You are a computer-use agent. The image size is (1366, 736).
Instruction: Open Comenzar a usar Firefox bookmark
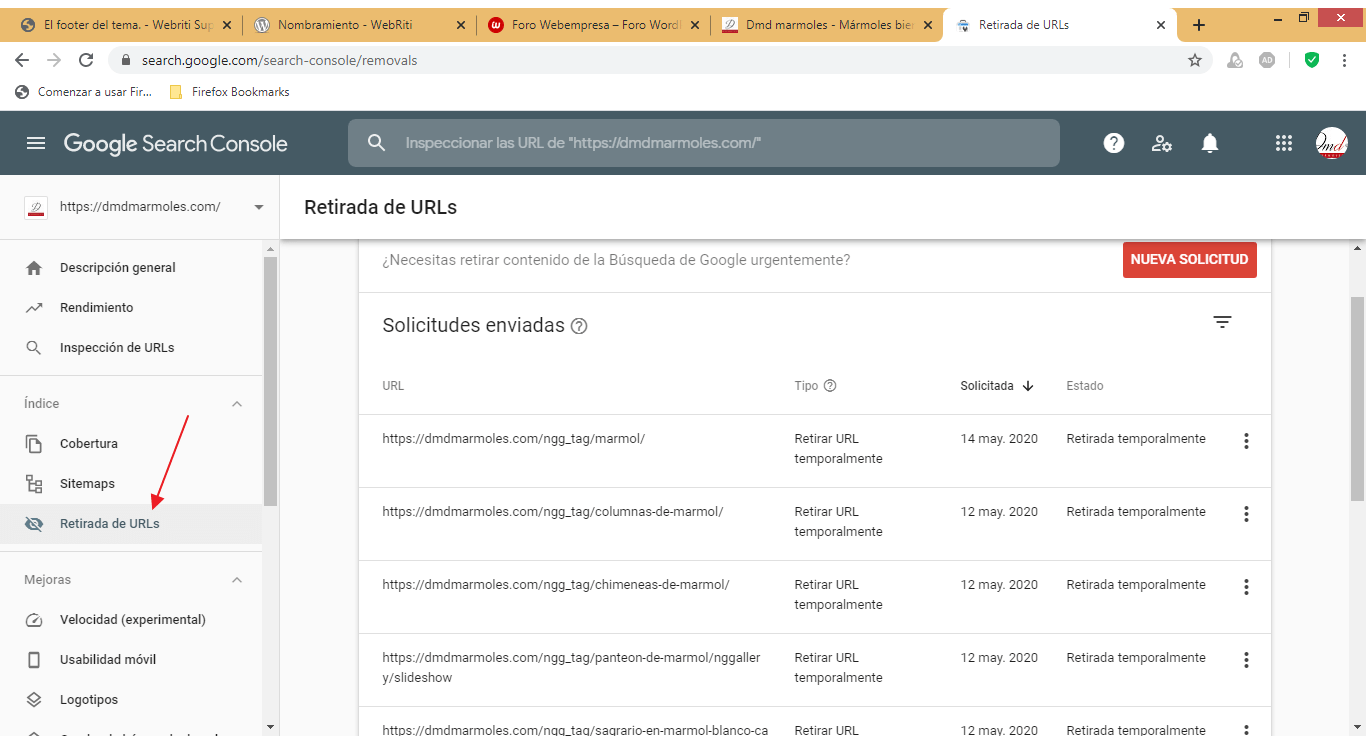[83, 92]
